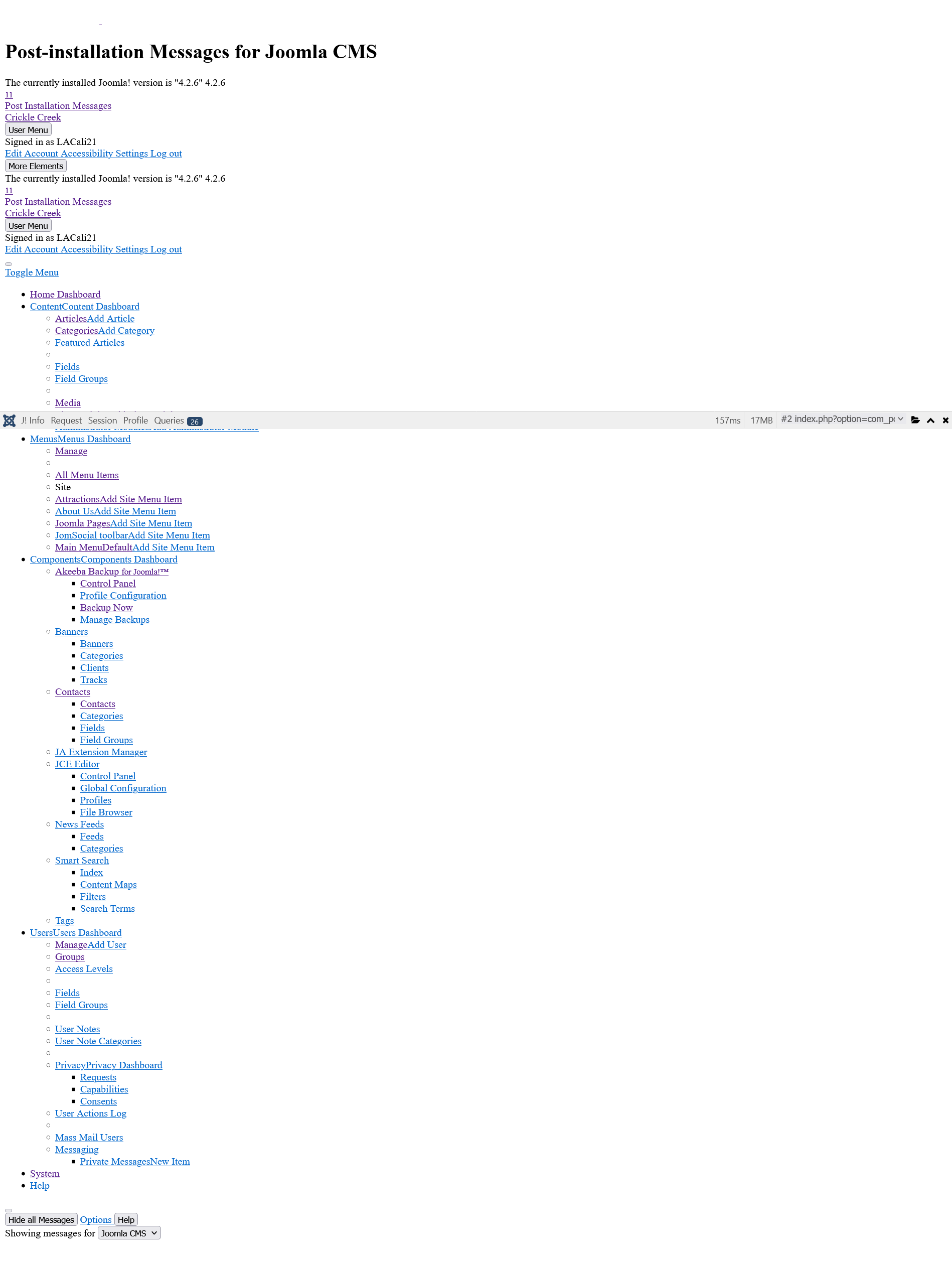The width and height of the screenshot is (952, 1261).
Task: Minimize the debug bar with the up chevron
Action: point(931,421)
